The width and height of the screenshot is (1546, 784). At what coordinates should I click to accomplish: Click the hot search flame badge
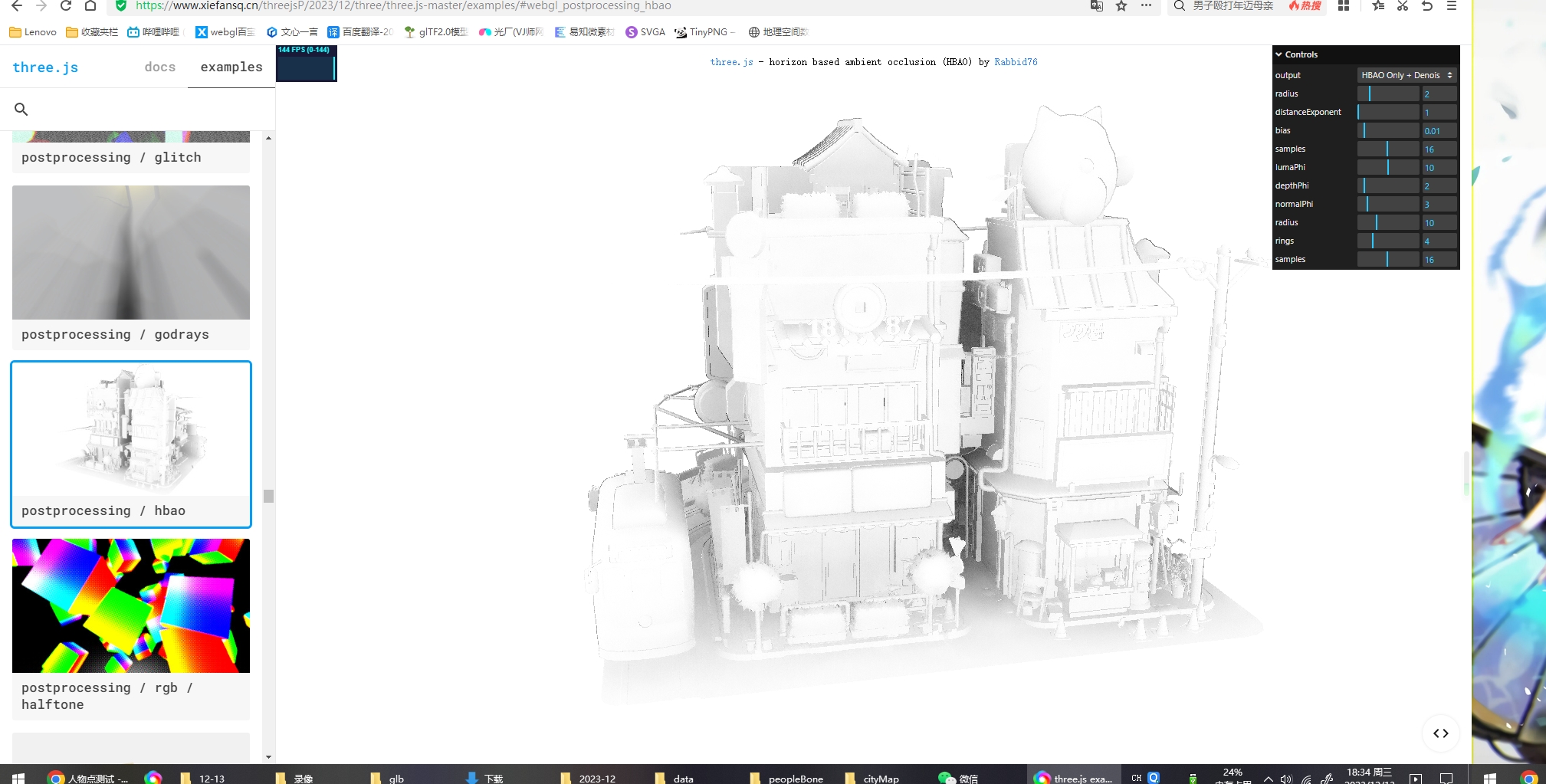click(1305, 6)
